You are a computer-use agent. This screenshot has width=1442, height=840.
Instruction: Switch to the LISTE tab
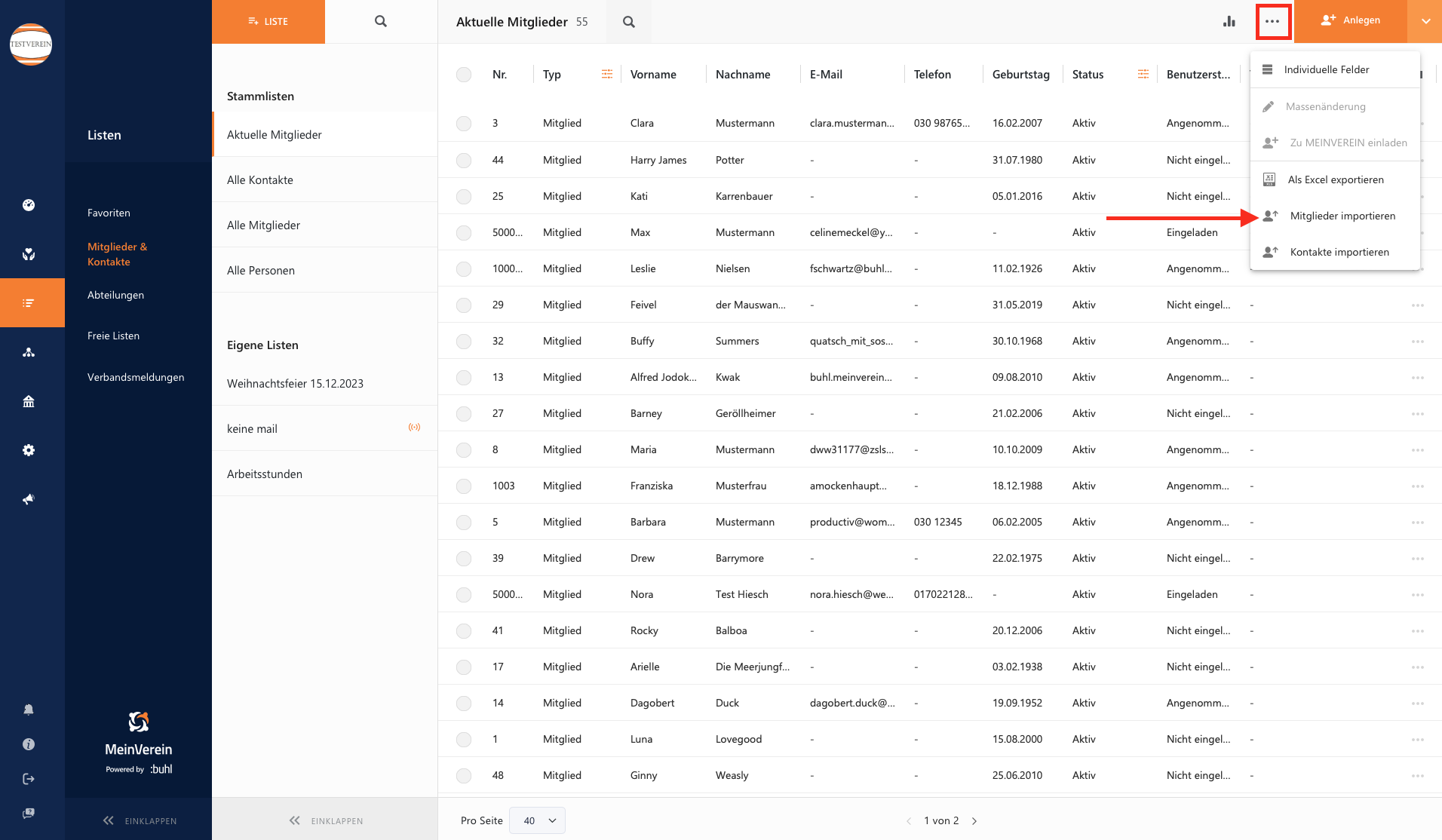(x=268, y=21)
